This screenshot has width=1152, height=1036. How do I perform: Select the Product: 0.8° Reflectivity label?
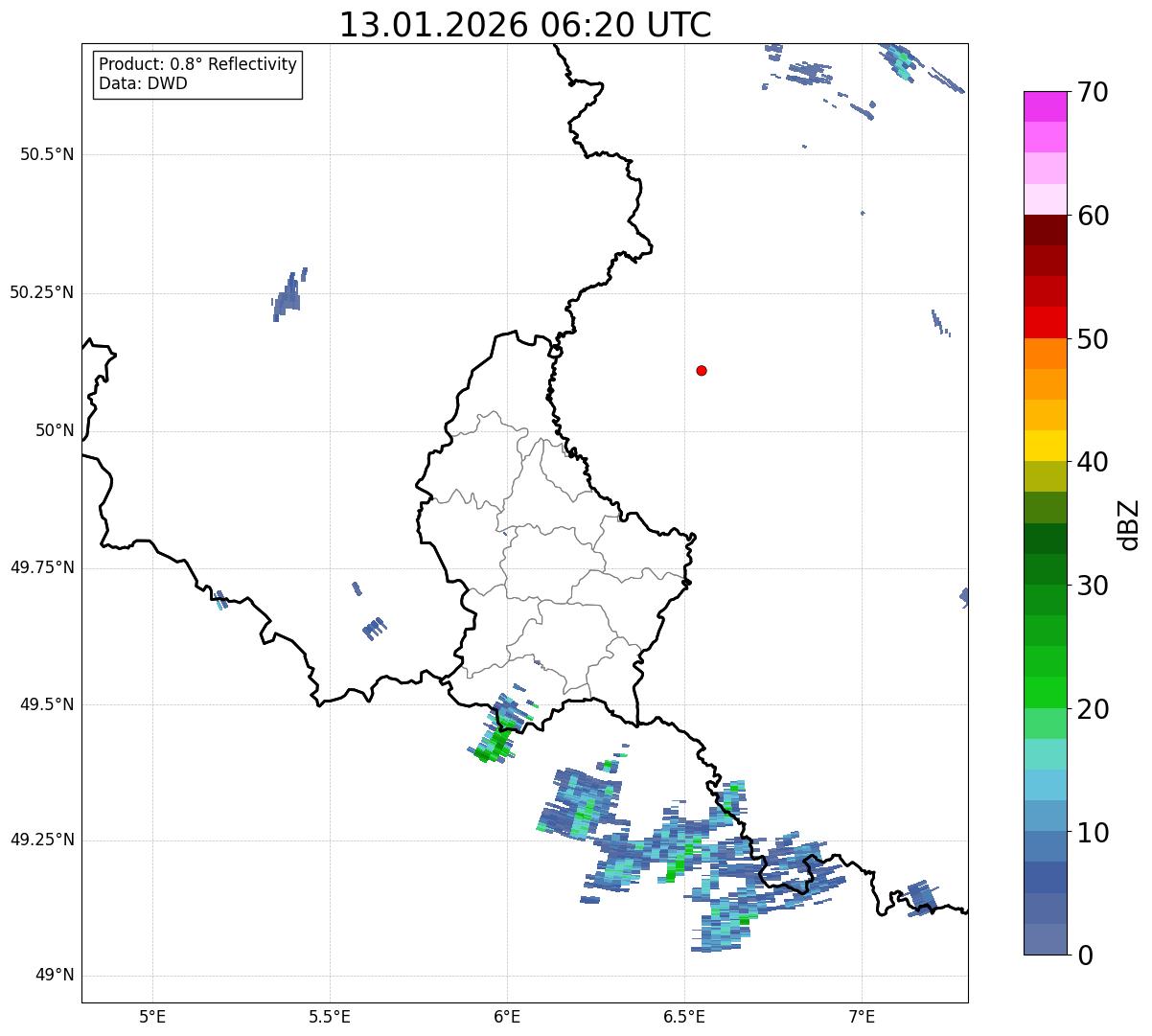coord(198,64)
